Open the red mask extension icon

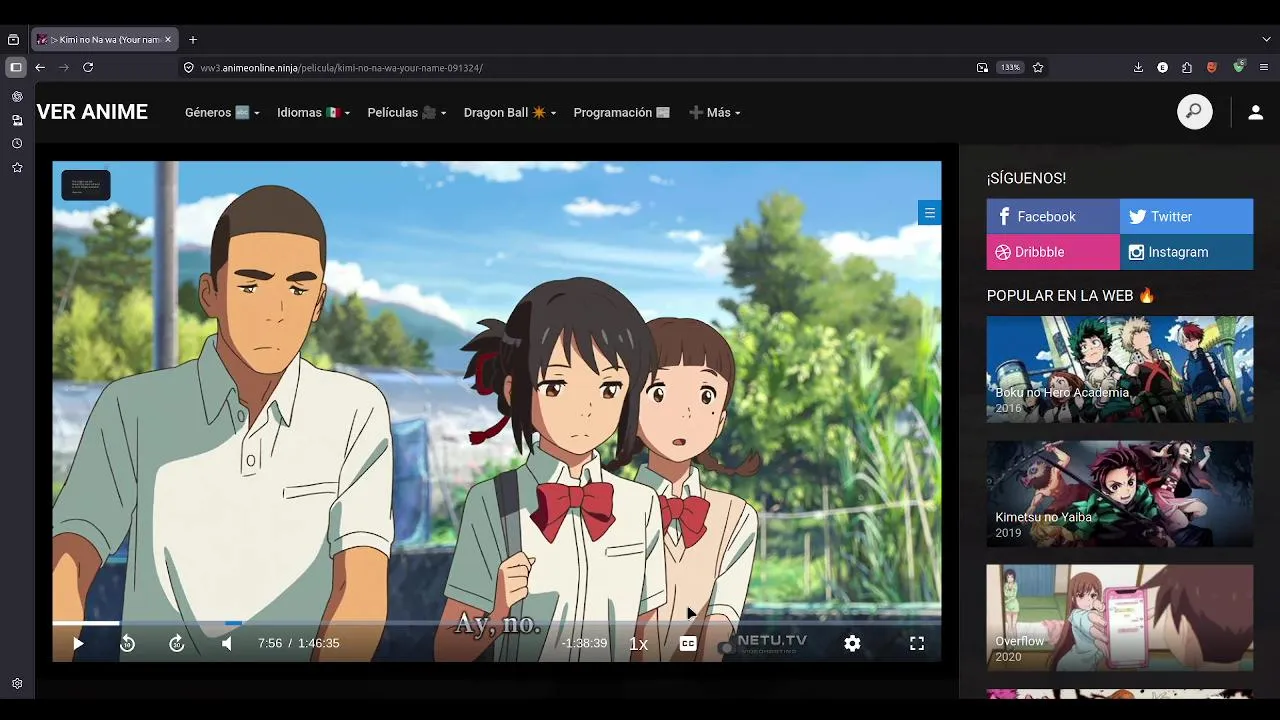pyautogui.click(x=1212, y=67)
